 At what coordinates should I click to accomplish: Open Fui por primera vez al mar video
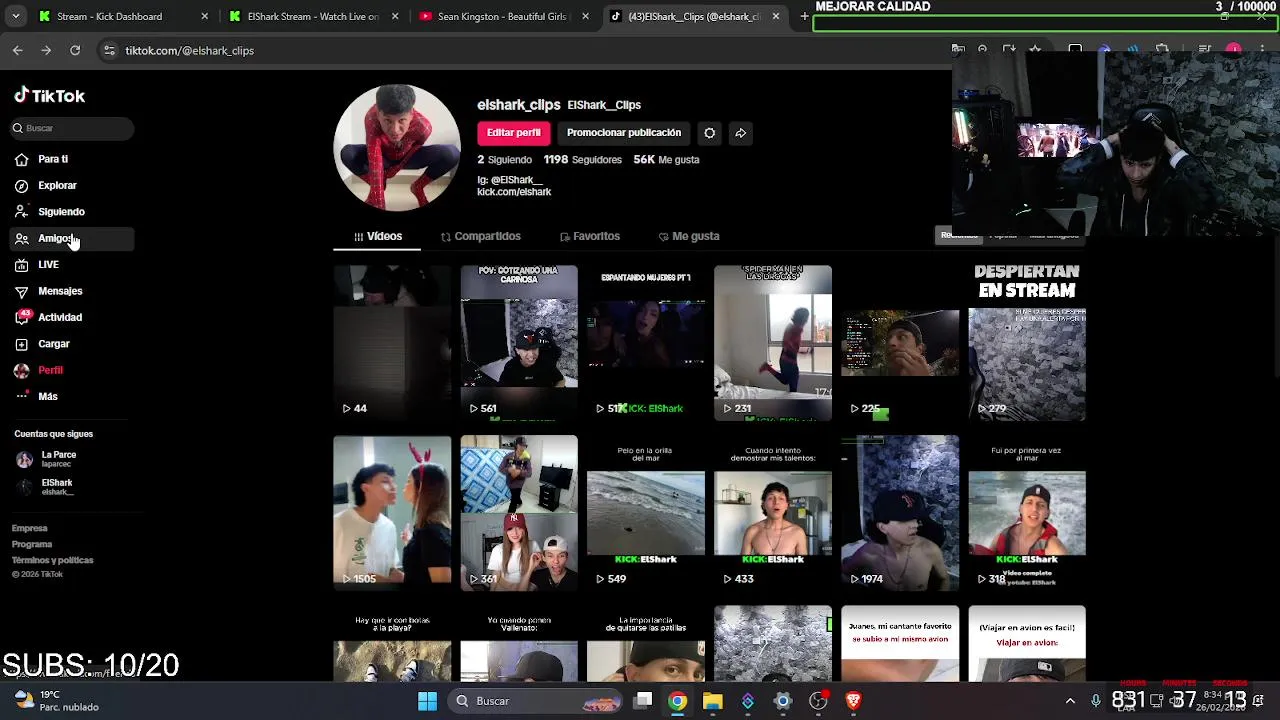1027,513
